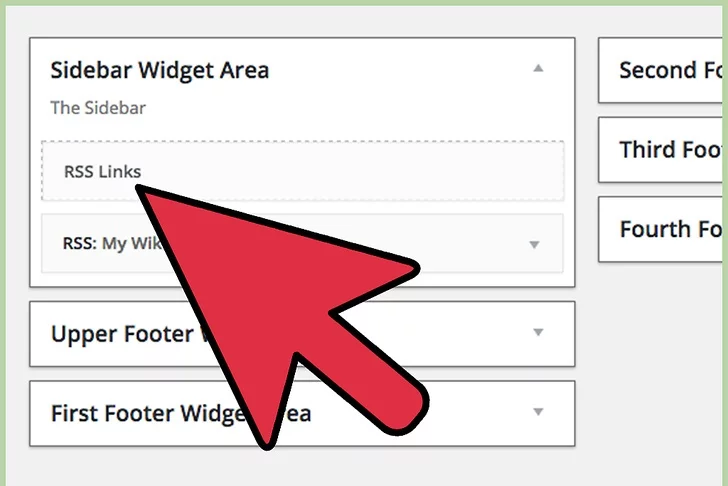Expand the Upper Footer widget area arrow
Viewport: 728px width, 486px height.
click(x=538, y=332)
